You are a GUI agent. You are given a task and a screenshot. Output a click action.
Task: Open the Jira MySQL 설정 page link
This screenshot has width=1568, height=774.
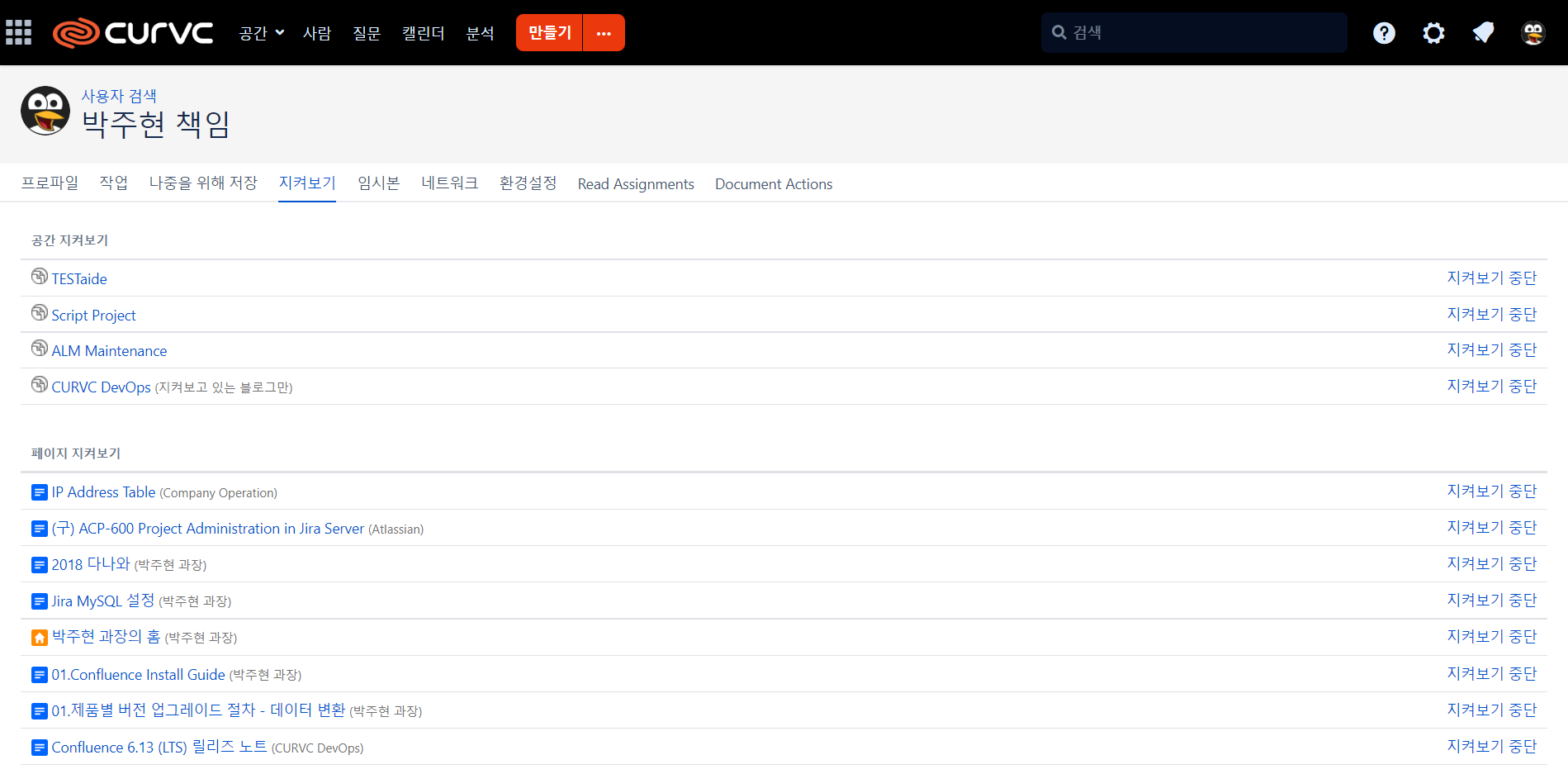click(x=103, y=601)
